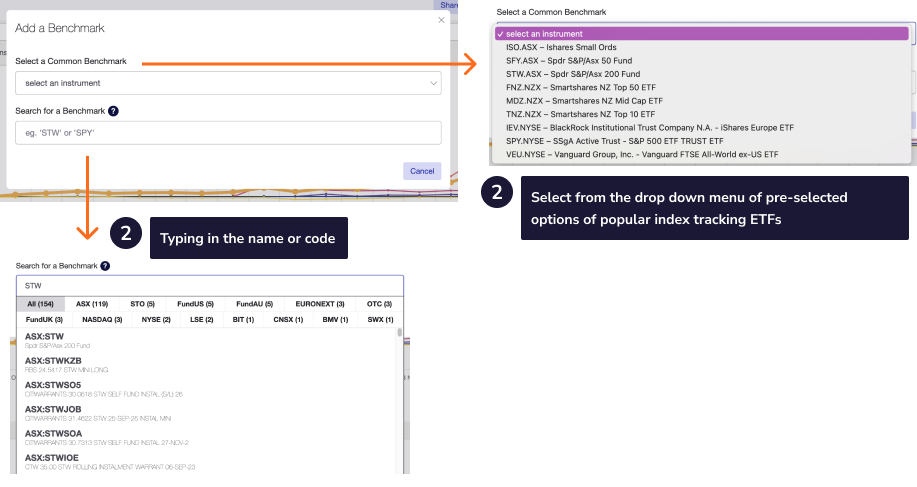Click the search field containing STW
This screenshot has width=917, height=487.
tap(209, 286)
